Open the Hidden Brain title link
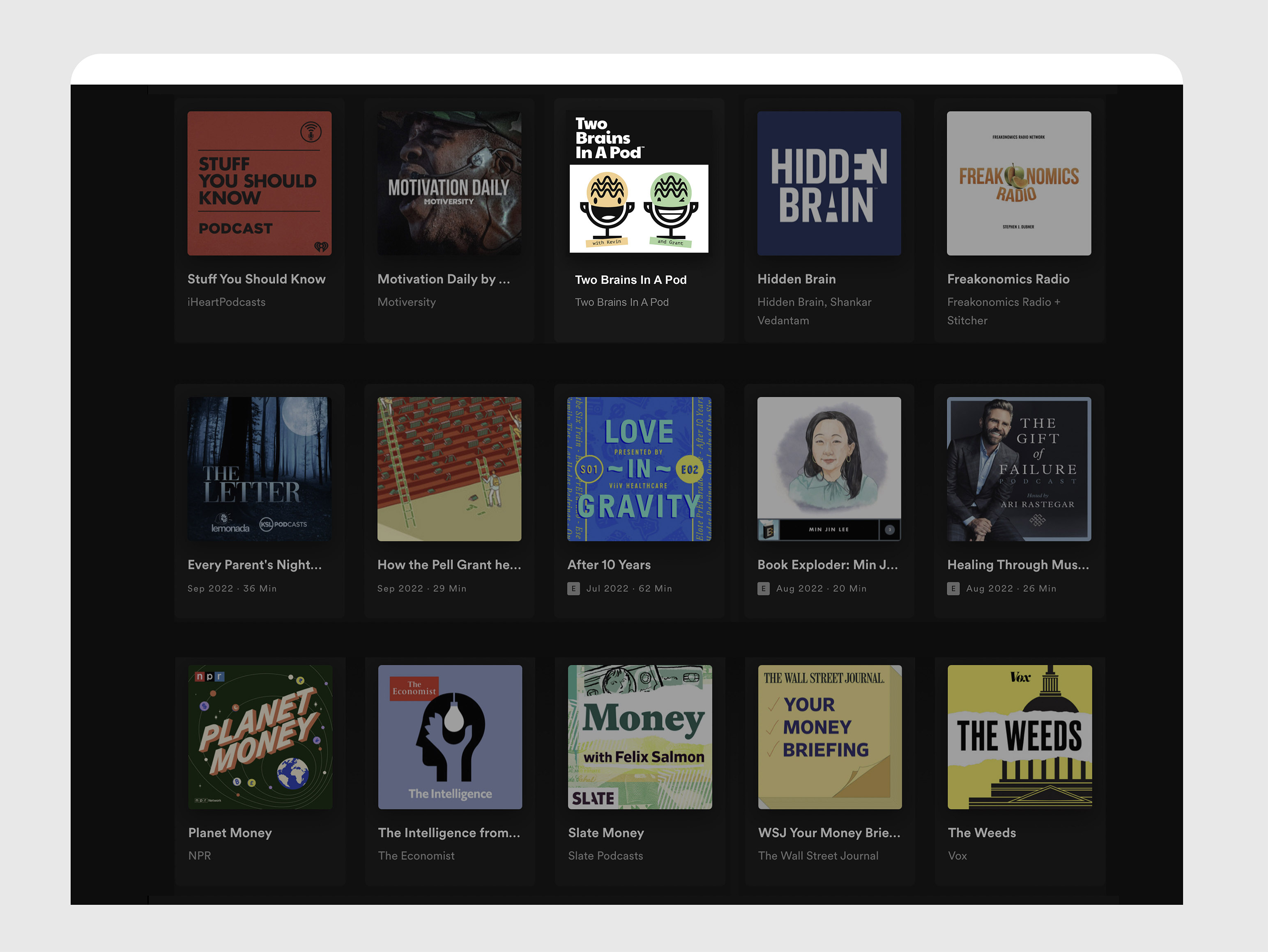The height and width of the screenshot is (952, 1268). point(796,279)
